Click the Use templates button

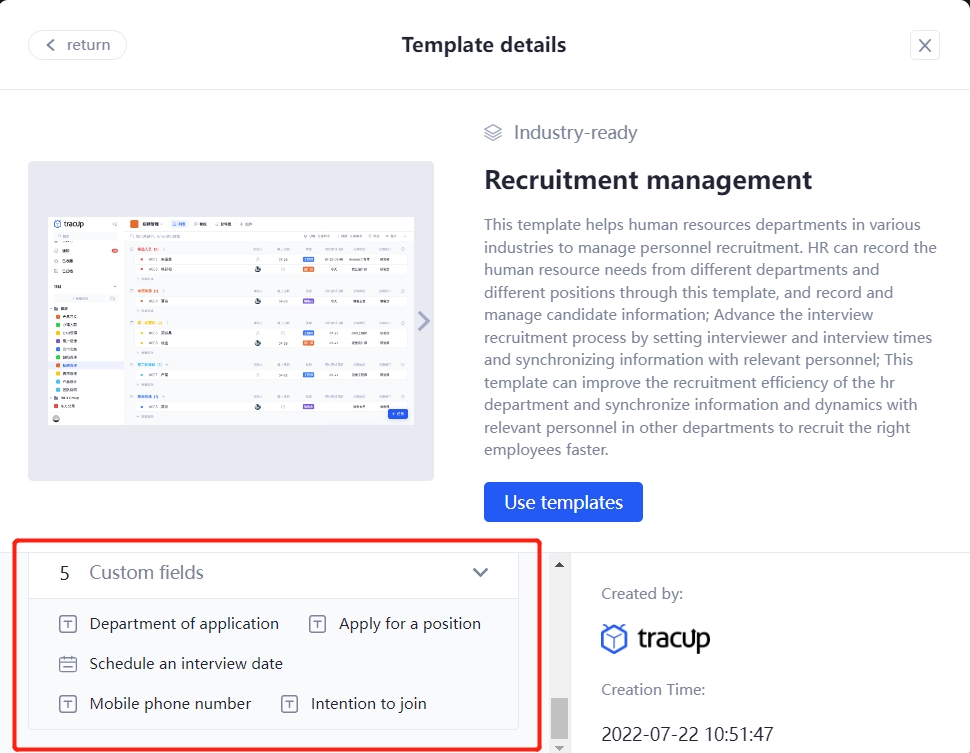click(563, 501)
